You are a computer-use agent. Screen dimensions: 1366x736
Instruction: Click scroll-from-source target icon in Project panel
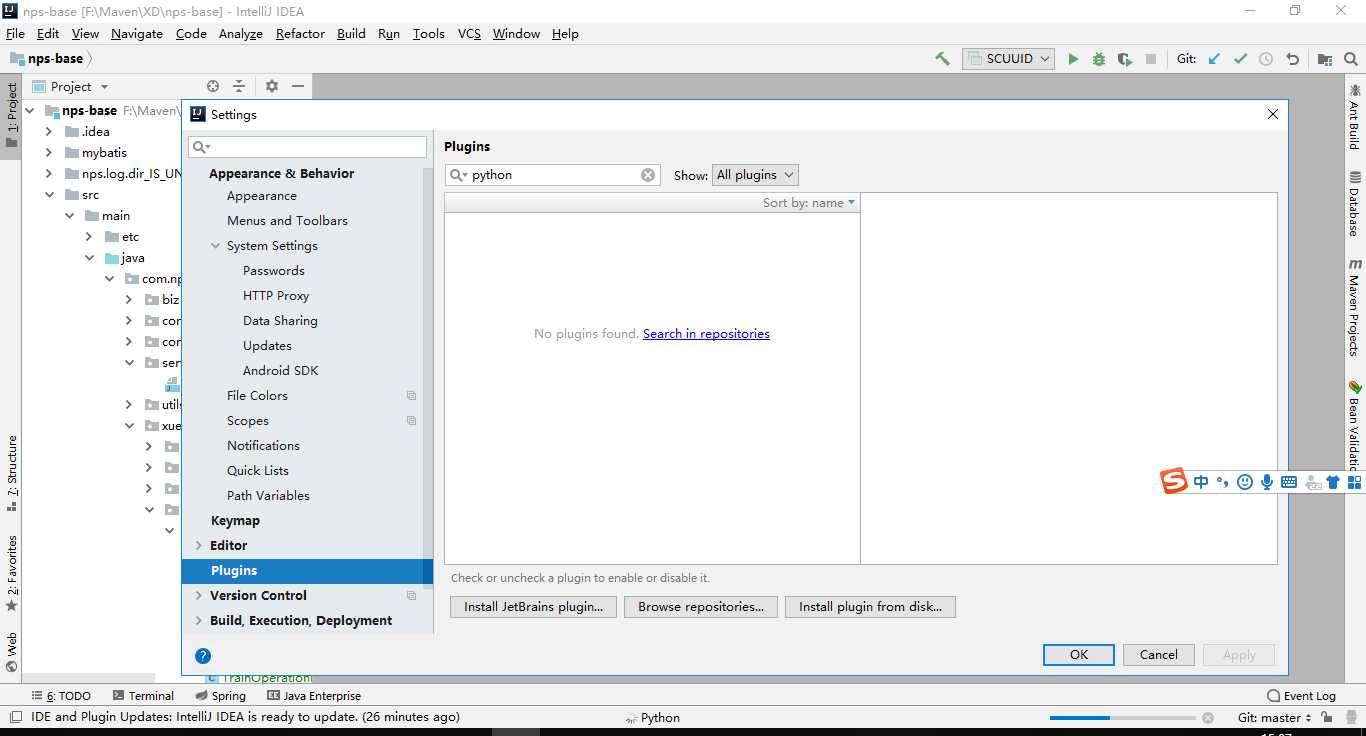(213, 87)
